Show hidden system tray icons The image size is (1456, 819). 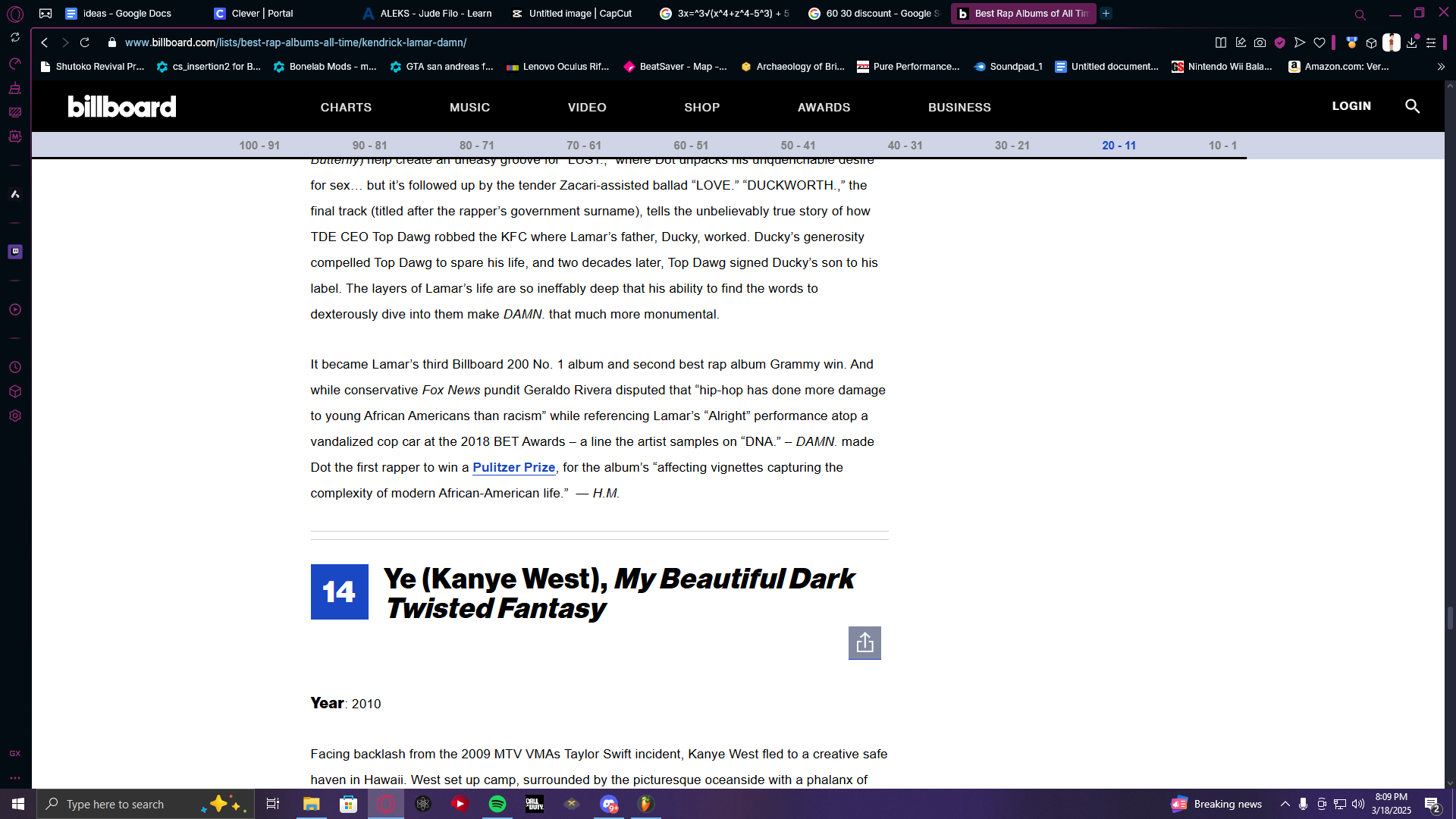tap(1285, 804)
